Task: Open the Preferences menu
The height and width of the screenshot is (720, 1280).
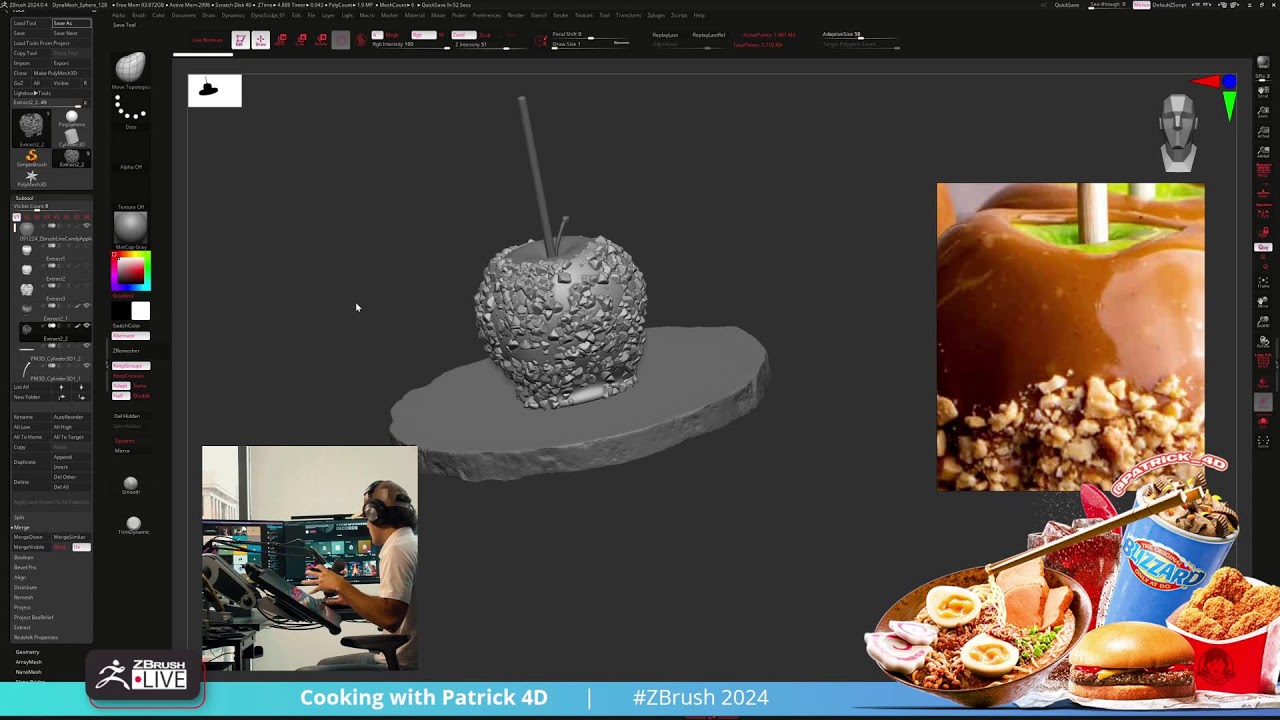Action: pos(487,15)
